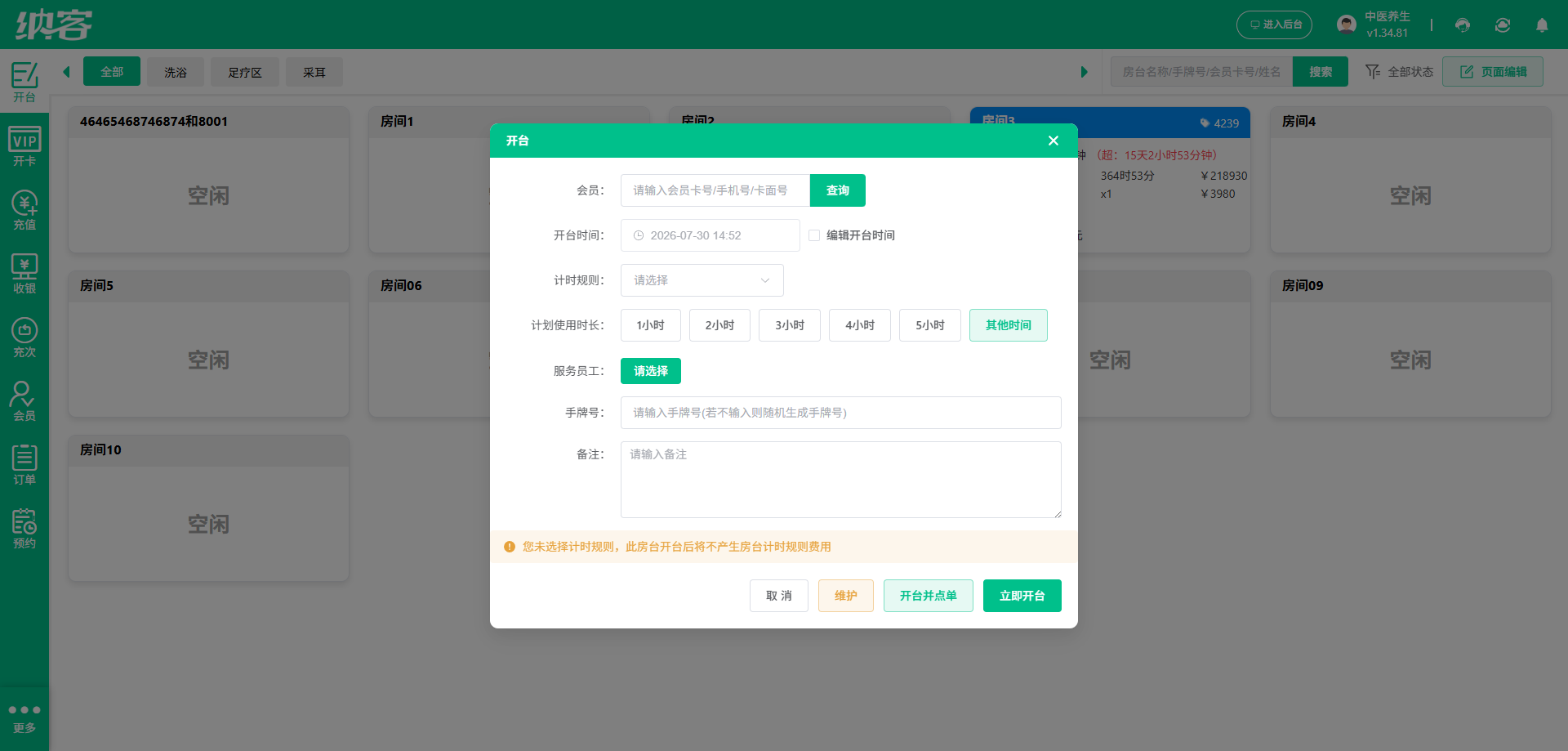Select the 5小时 planned duration
This screenshot has width=1568, height=751.
[930, 325]
